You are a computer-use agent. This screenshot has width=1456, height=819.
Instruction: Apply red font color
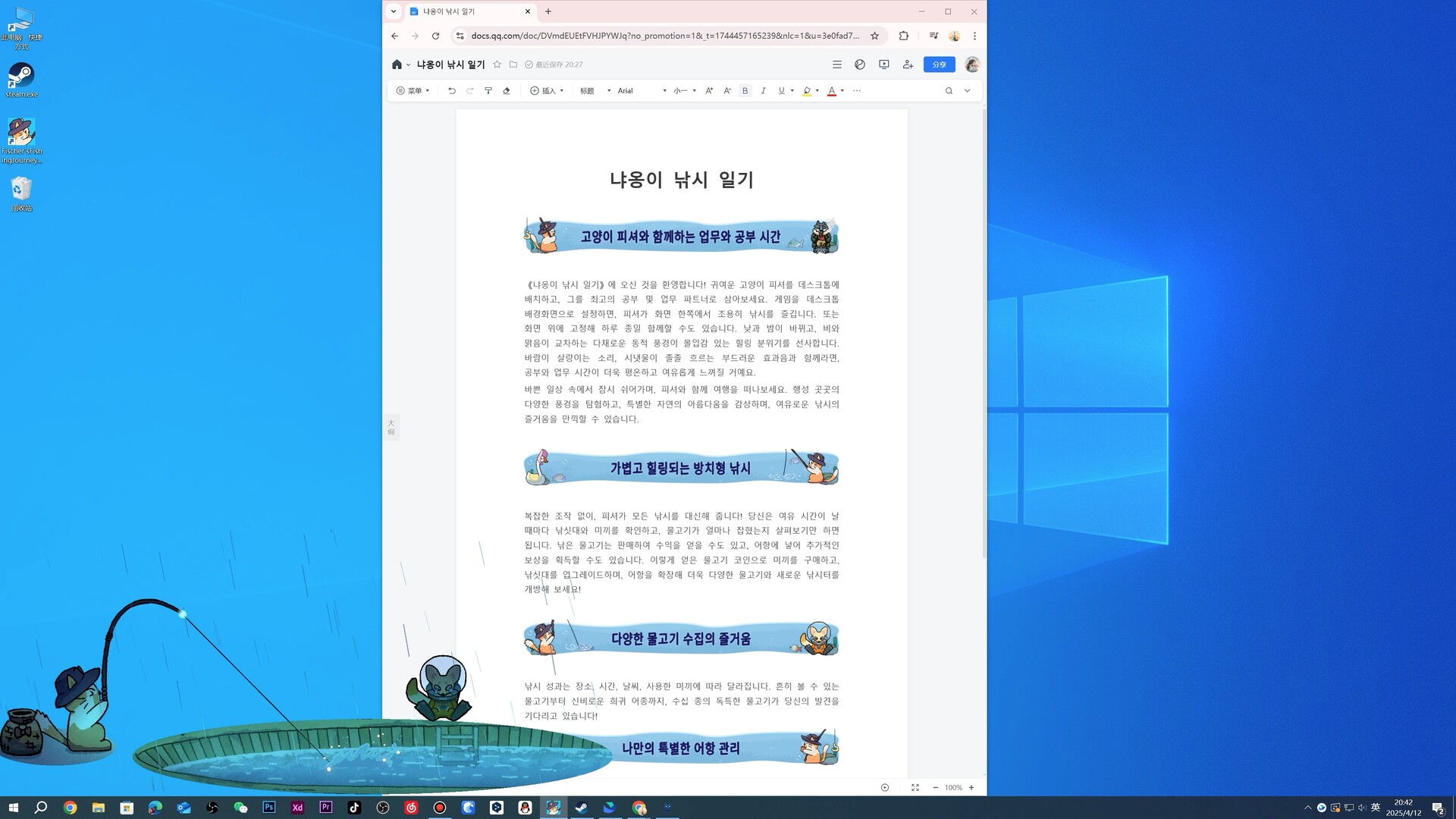(832, 91)
